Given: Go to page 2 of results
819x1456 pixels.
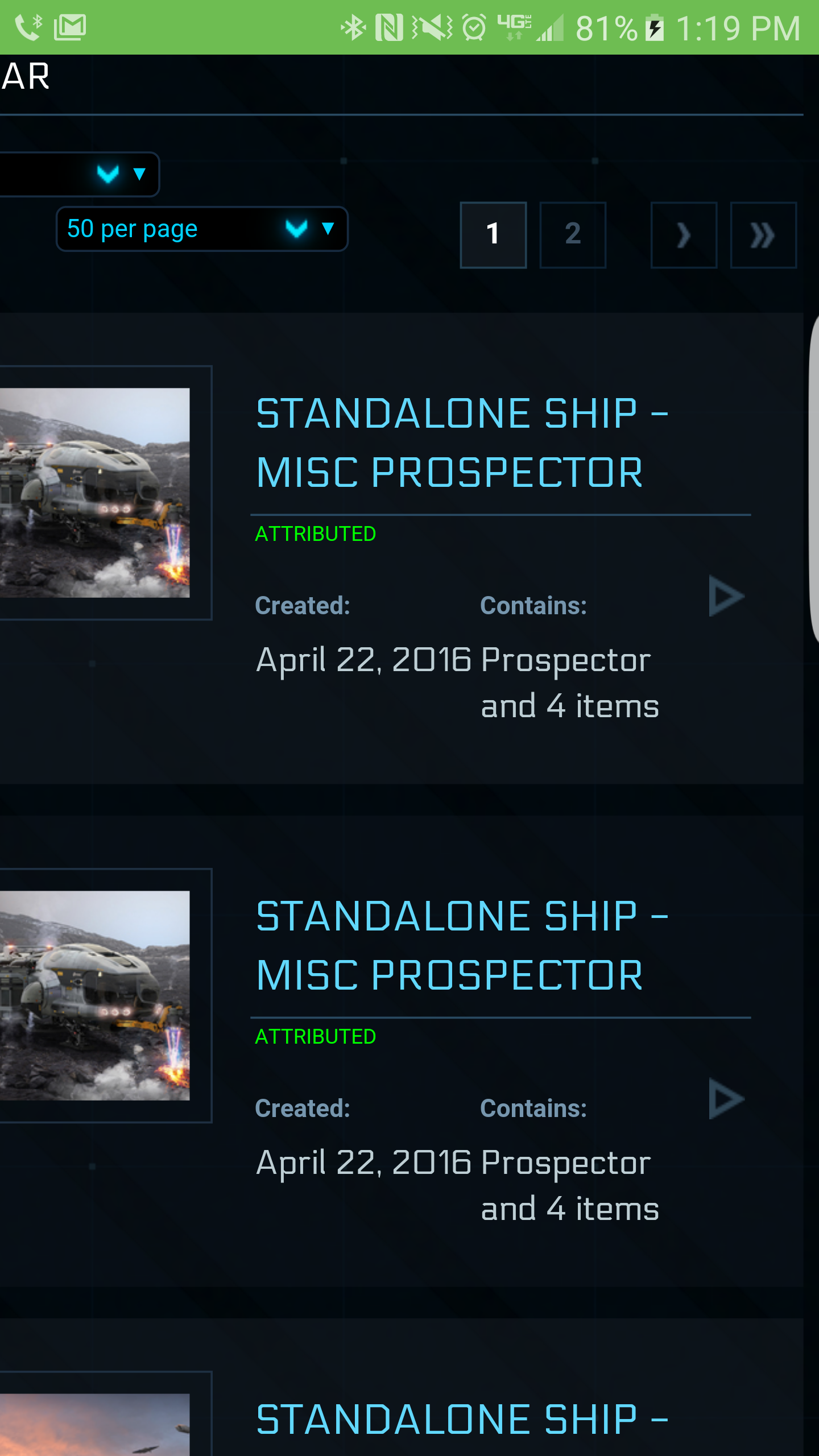Looking at the screenshot, I should point(573,234).
